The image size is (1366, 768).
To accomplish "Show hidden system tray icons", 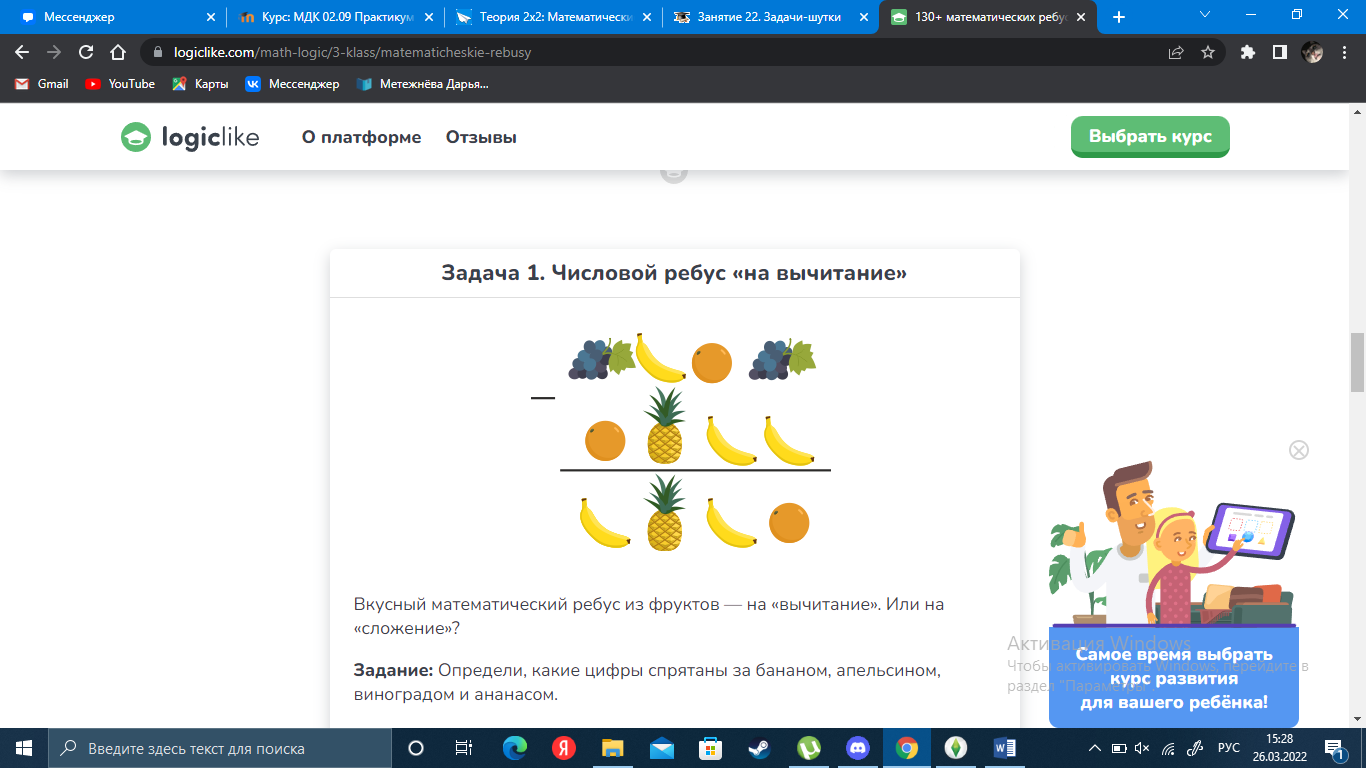I will point(1096,748).
